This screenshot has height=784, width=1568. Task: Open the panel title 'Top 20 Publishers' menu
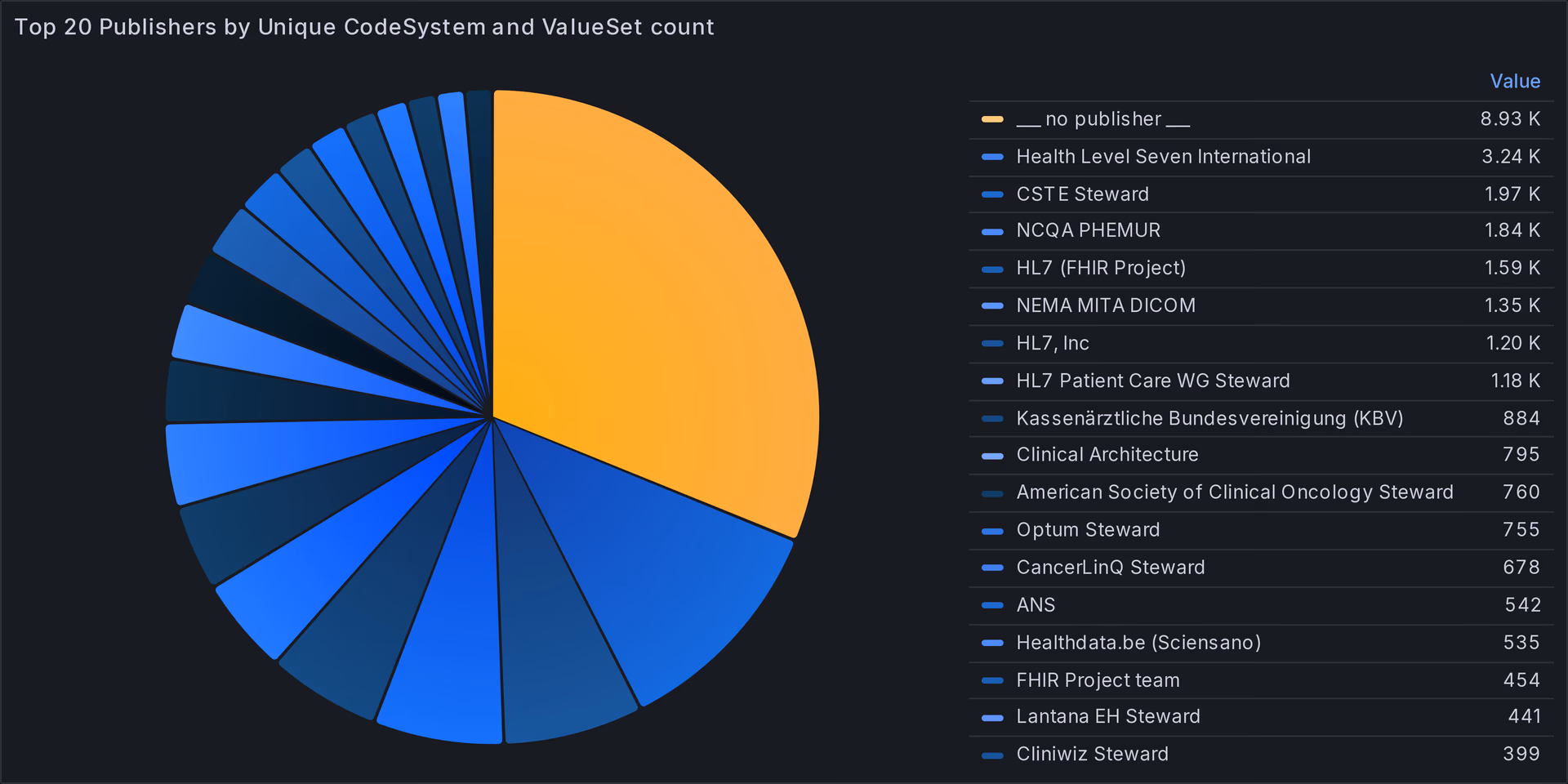pos(364,27)
